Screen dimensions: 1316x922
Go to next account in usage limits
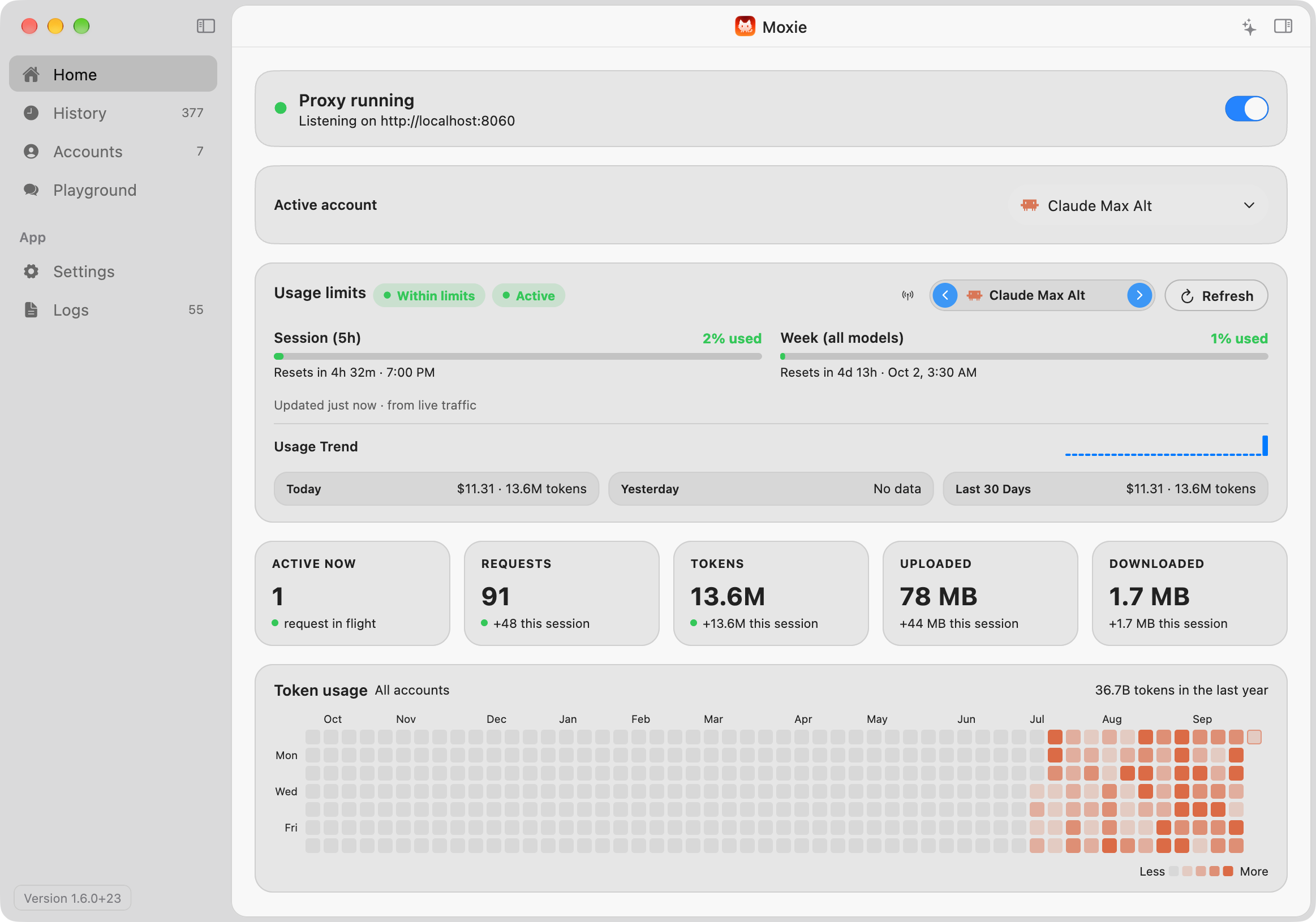[x=1139, y=296]
